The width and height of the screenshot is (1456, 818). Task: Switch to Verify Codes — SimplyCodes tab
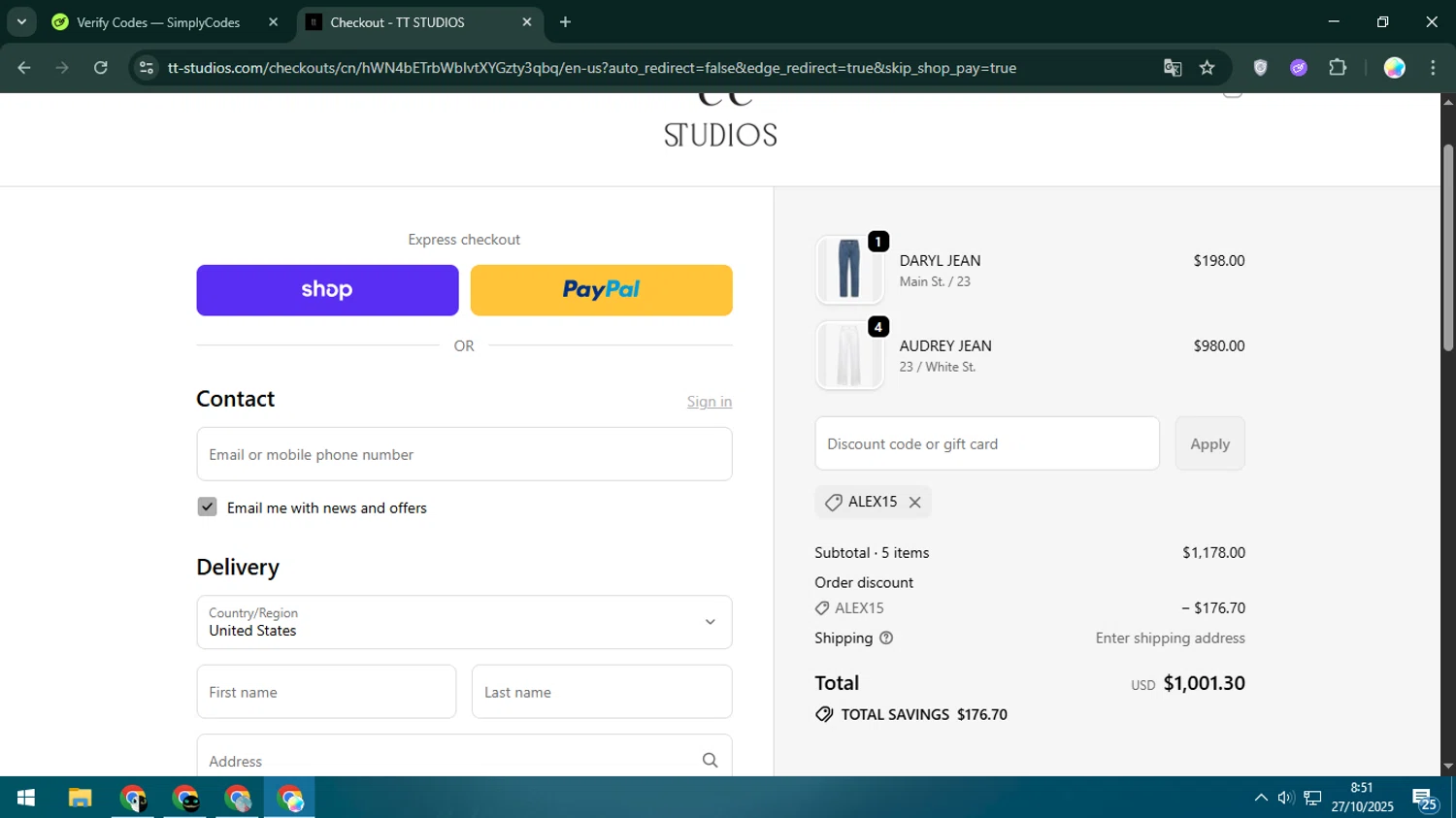click(x=157, y=22)
